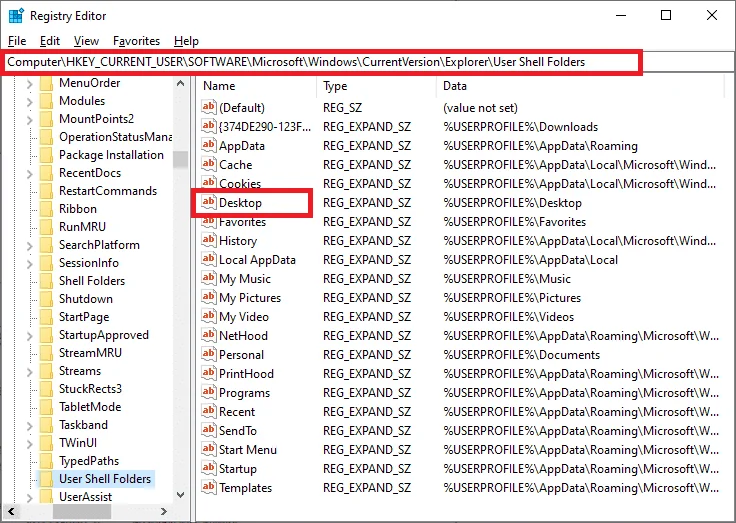Open the Help menu
The width and height of the screenshot is (736, 523).
coord(186,41)
